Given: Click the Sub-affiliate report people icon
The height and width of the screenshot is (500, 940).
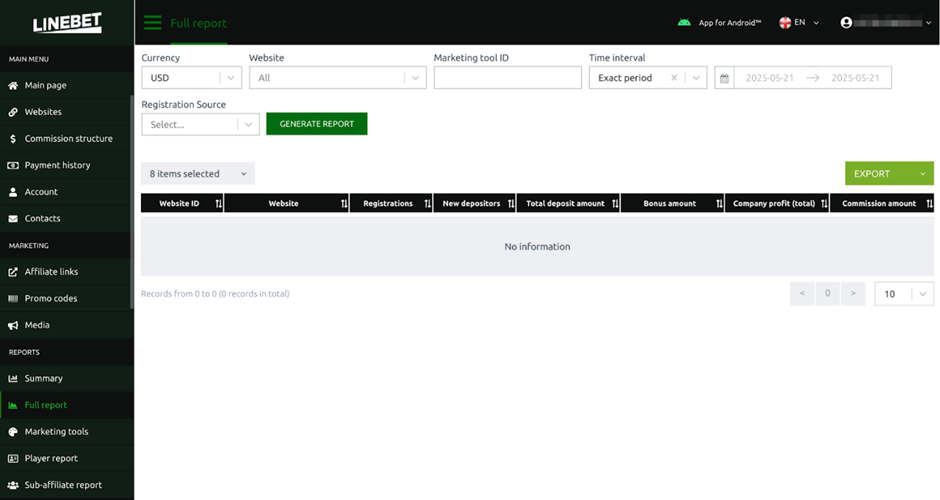Looking at the screenshot, I should coord(13,485).
